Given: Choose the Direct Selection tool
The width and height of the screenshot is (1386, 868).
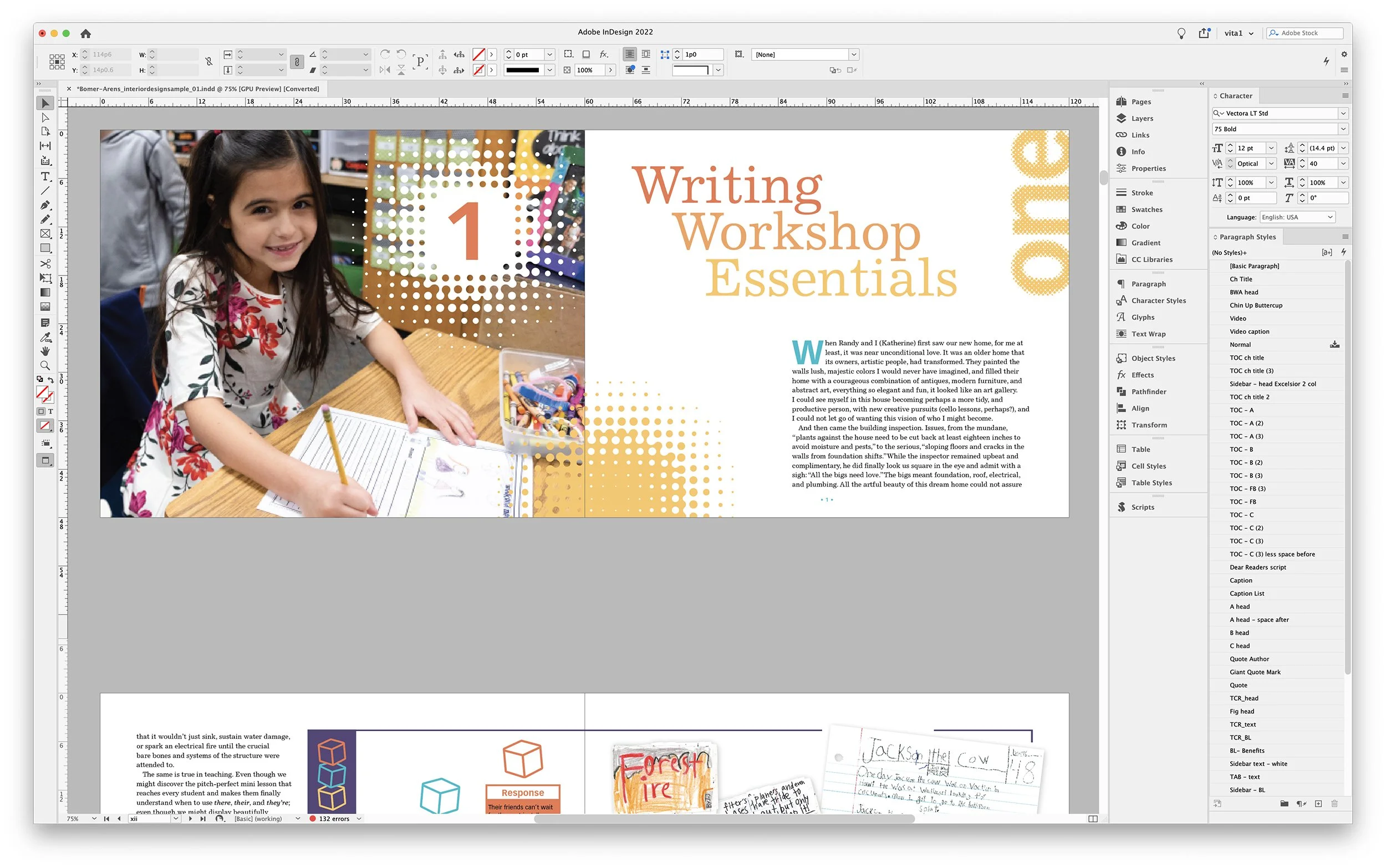Looking at the screenshot, I should 45,118.
